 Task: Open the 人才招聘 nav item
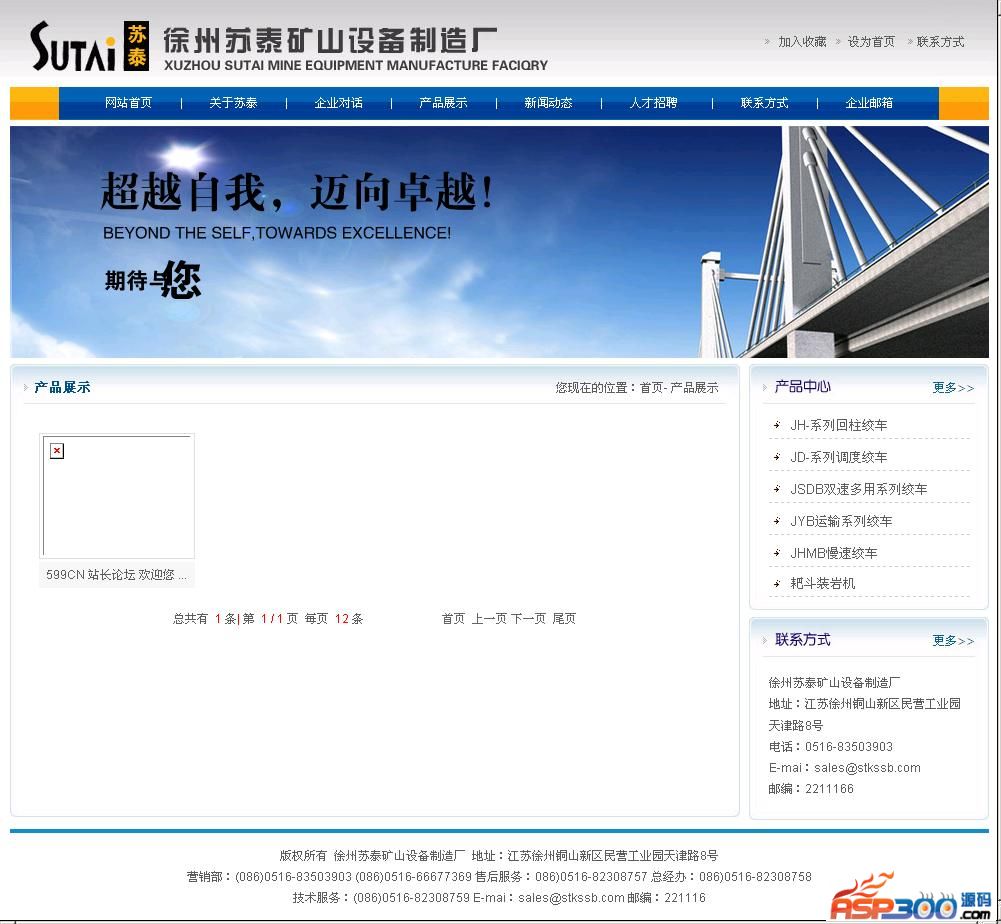click(653, 103)
